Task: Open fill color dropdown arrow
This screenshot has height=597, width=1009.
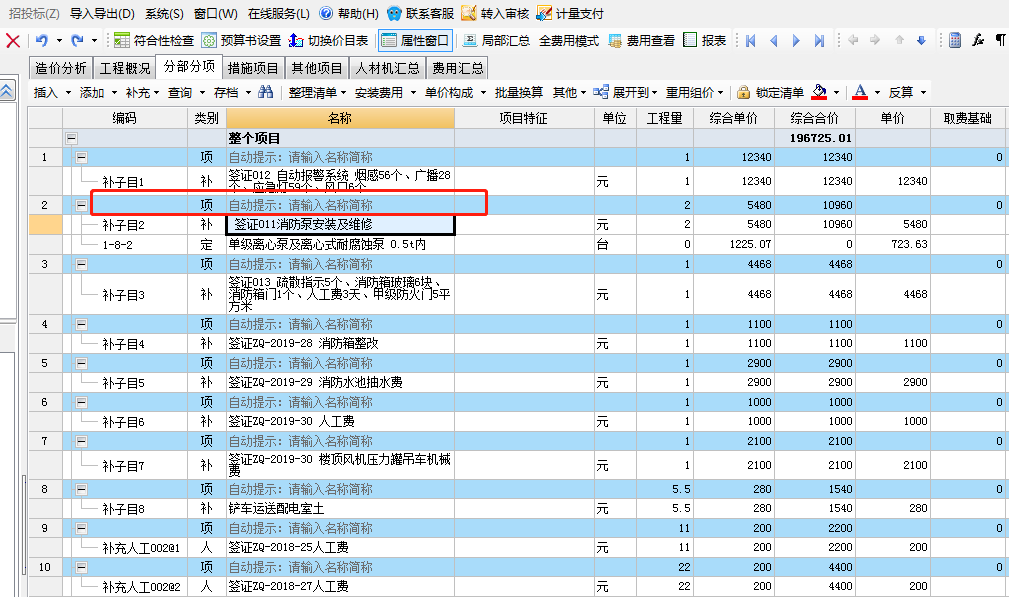Action: click(x=836, y=93)
